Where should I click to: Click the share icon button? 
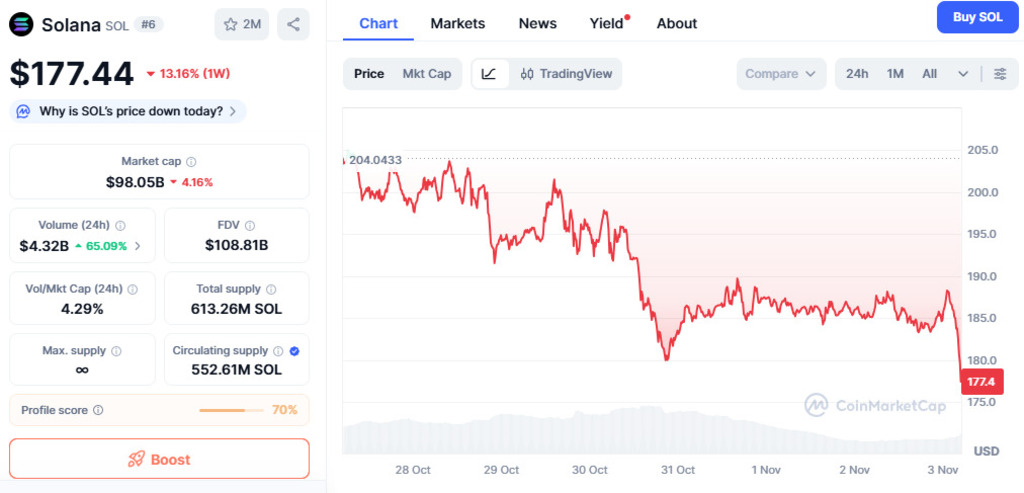[x=293, y=24]
